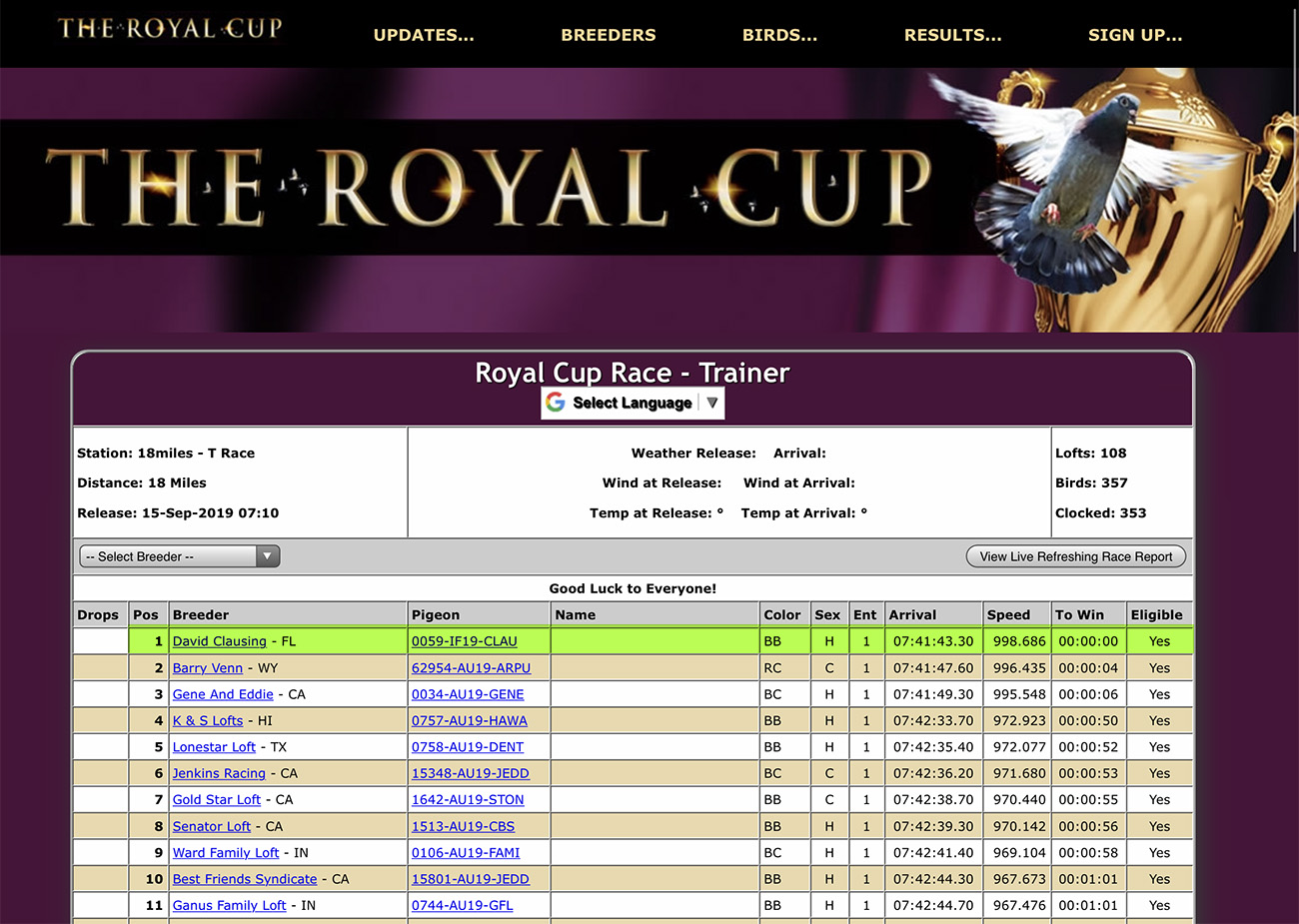Open Ganus Family Loft breeder link

(x=230, y=905)
